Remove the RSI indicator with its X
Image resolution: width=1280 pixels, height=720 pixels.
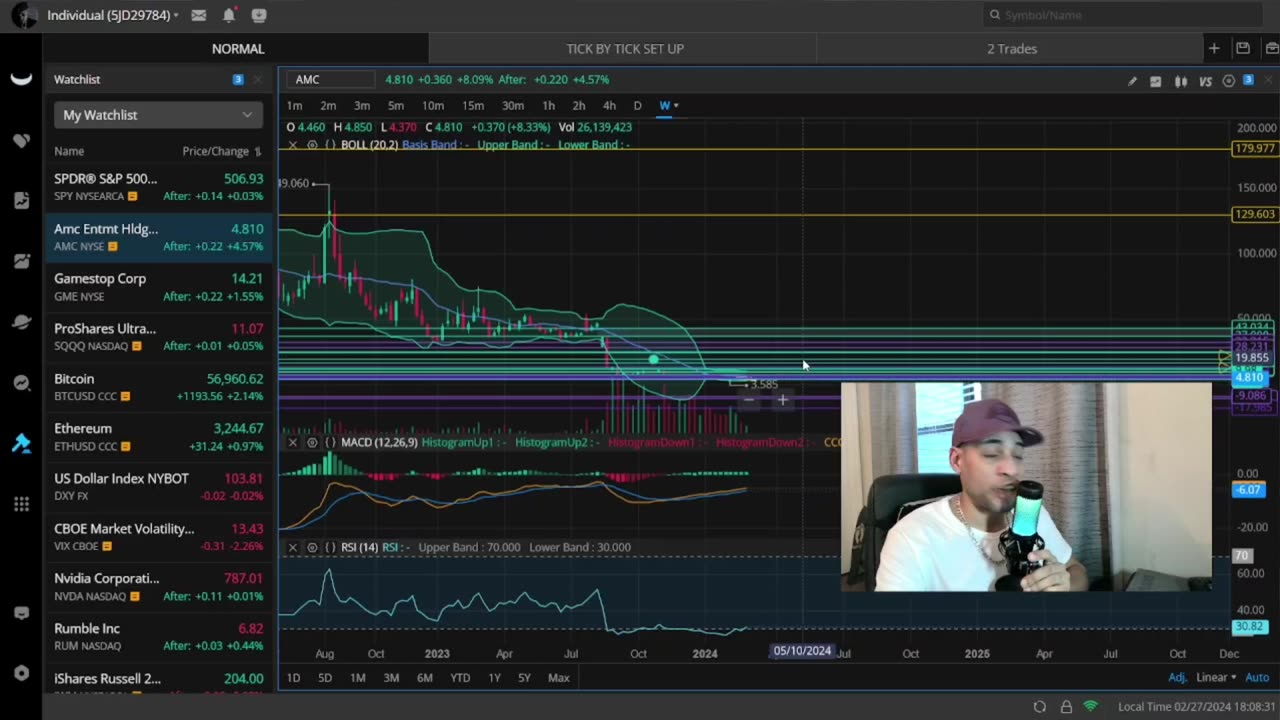[x=292, y=547]
